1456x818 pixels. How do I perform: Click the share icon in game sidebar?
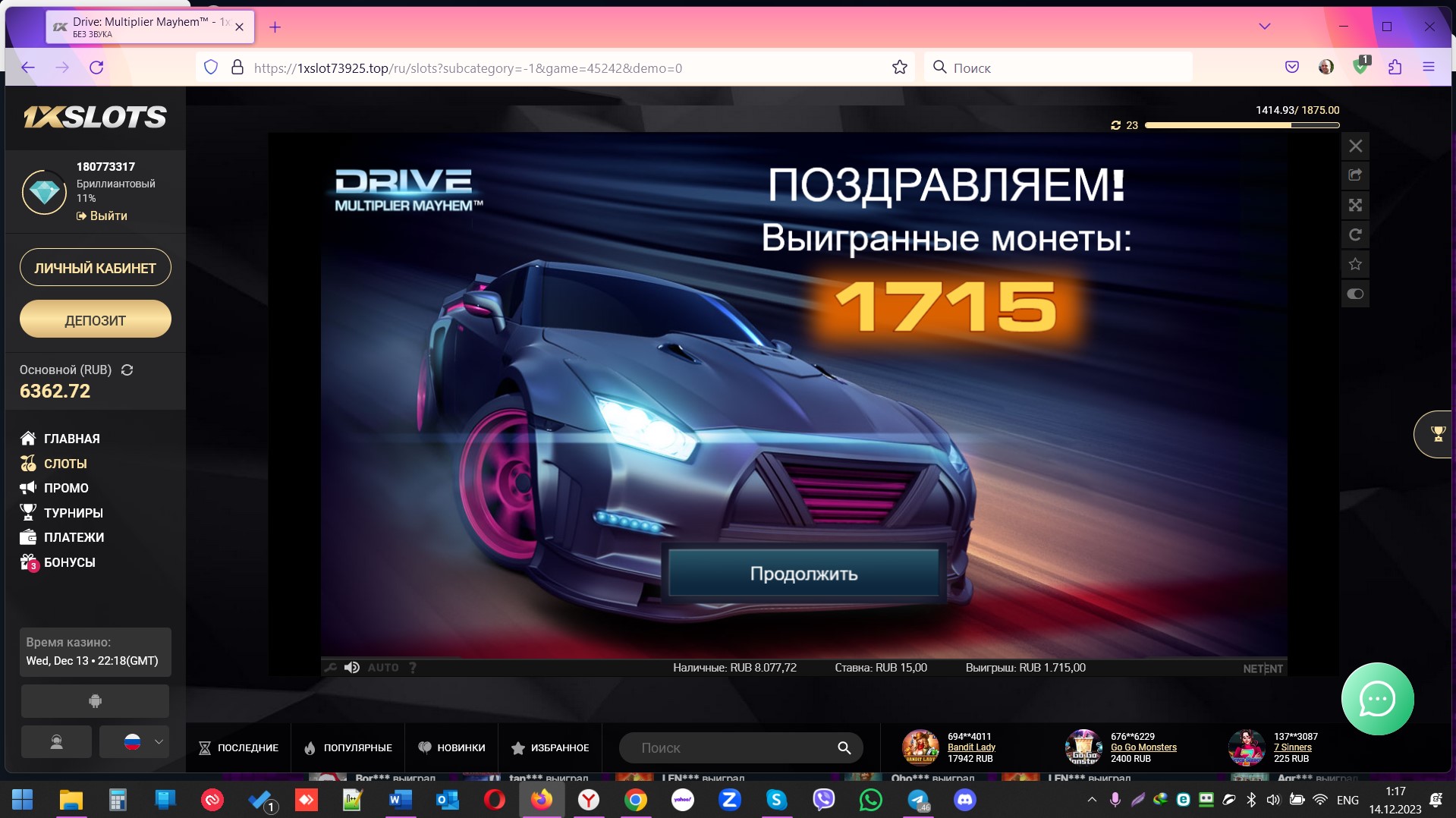[x=1355, y=175]
